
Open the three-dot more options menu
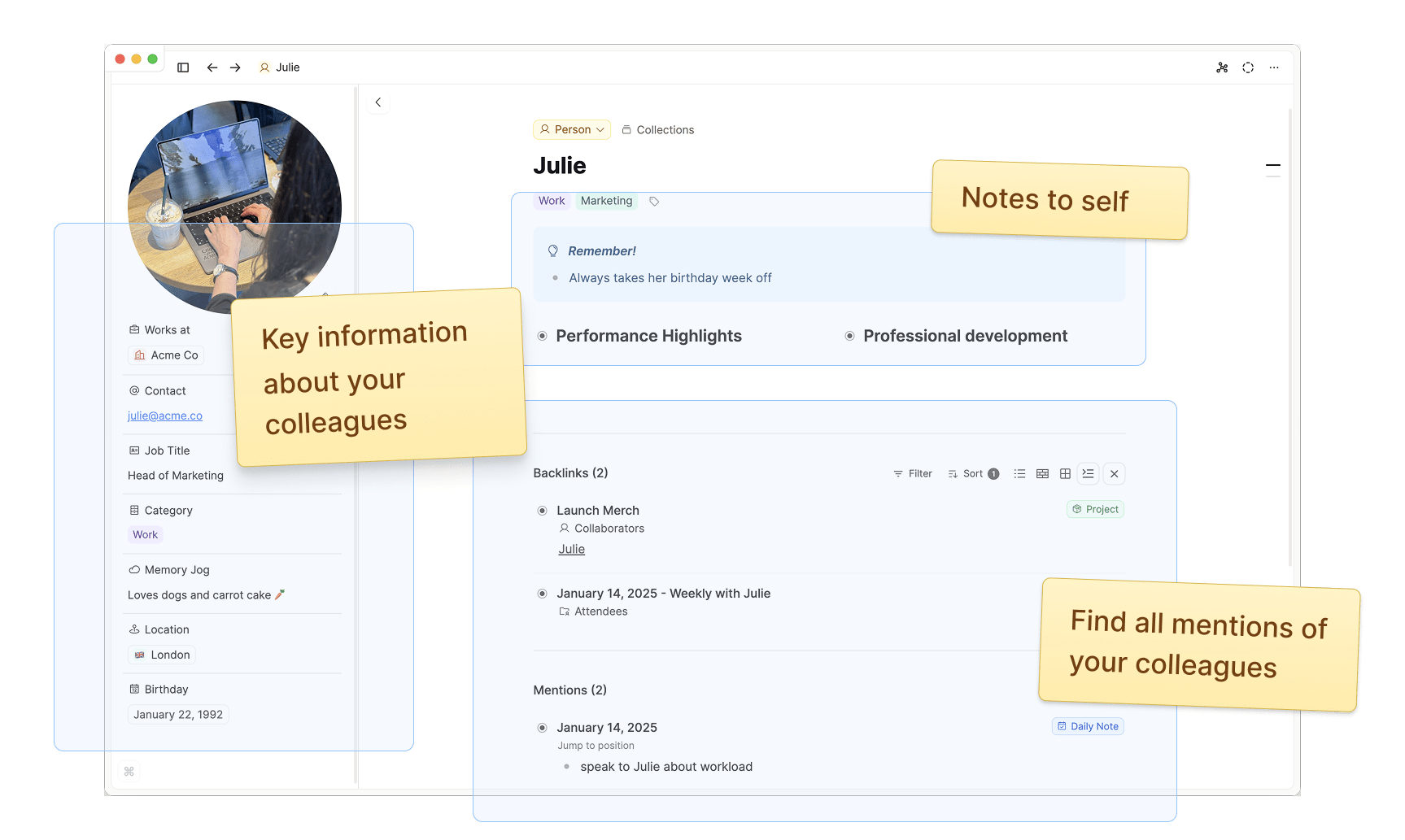coord(1274,67)
